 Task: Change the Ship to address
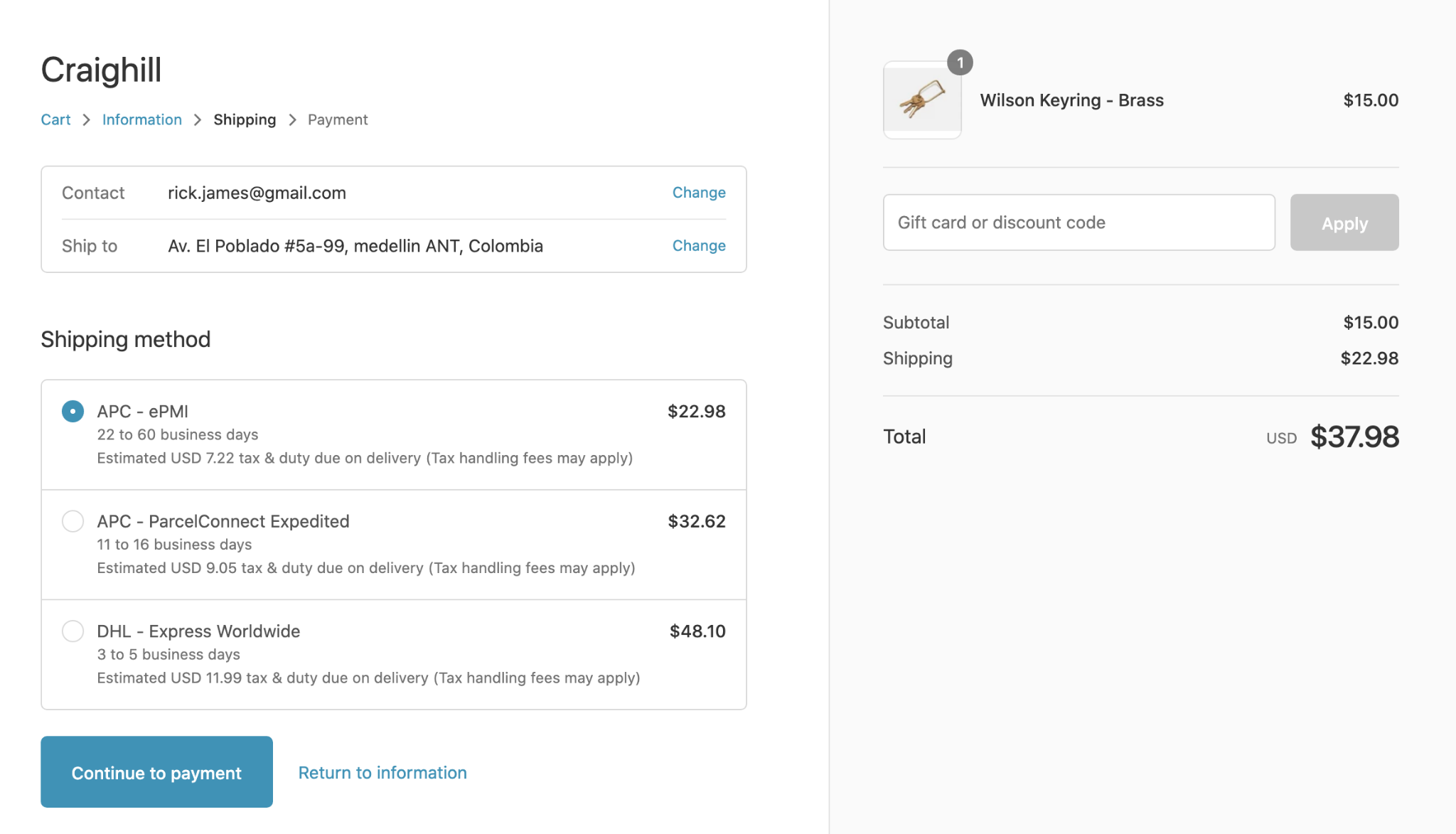coord(698,246)
